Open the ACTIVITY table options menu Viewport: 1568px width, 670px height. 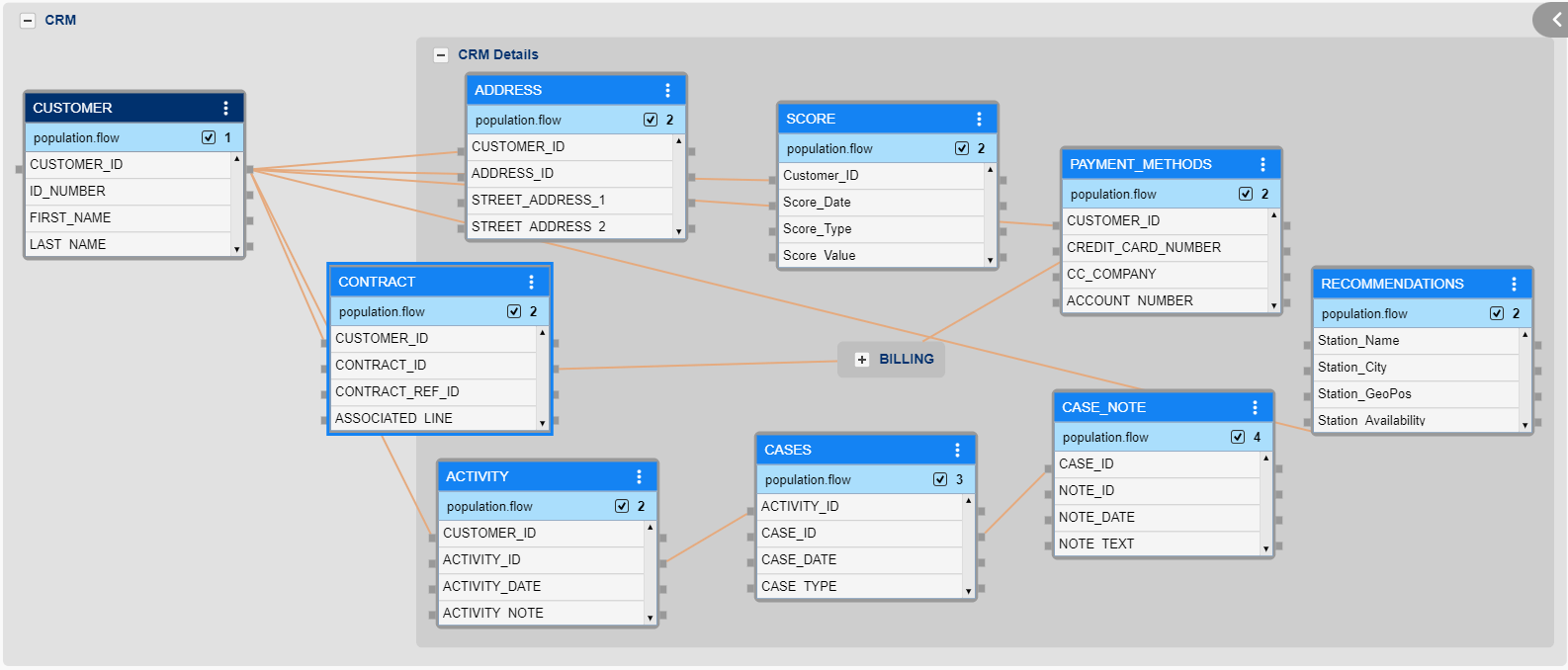click(639, 476)
